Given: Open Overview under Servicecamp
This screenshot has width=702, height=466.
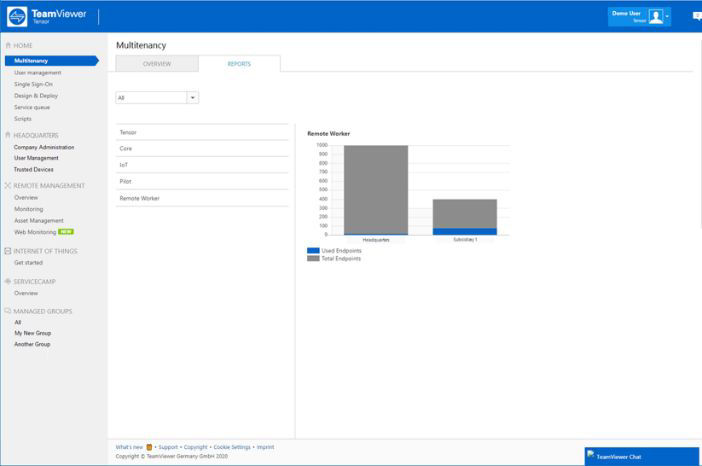Looking at the screenshot, I should coord(26,293).
